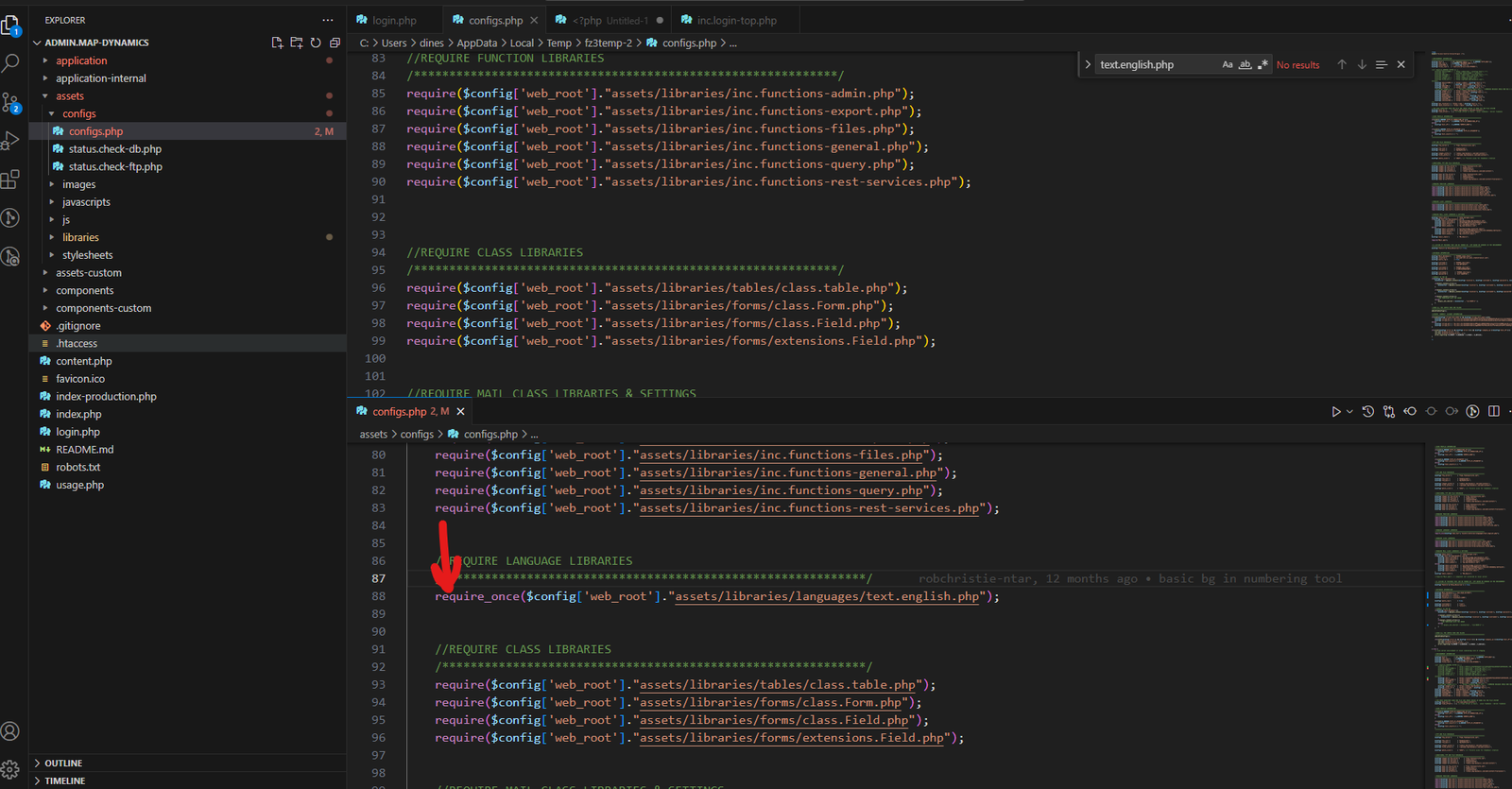Expand the OUTLINE section
The height and width of the screenshot is (789, 1512).
click(x=63, y=763)
